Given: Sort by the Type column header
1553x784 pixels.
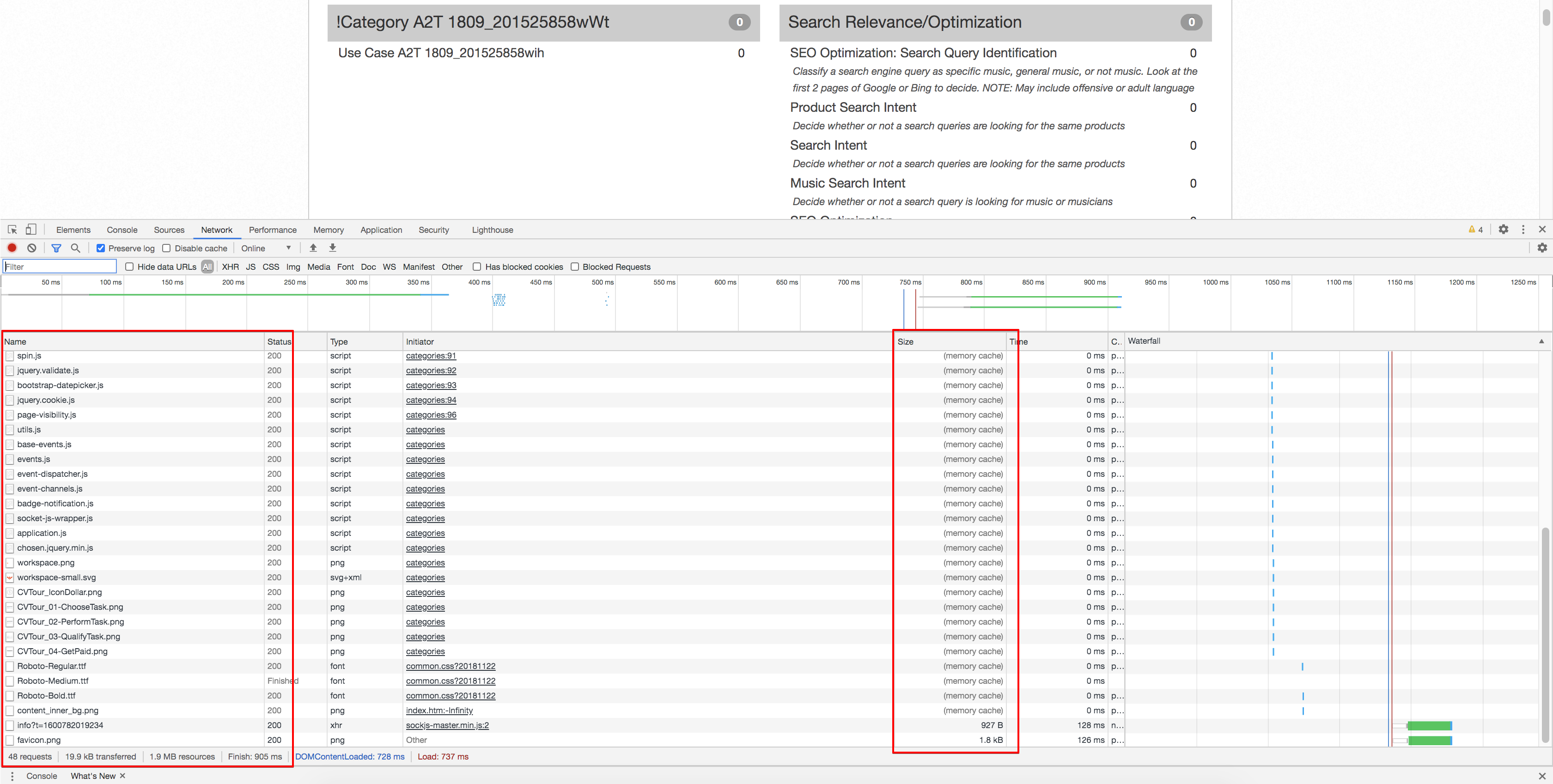Looking at the screenshot, I should coord(365,341).
